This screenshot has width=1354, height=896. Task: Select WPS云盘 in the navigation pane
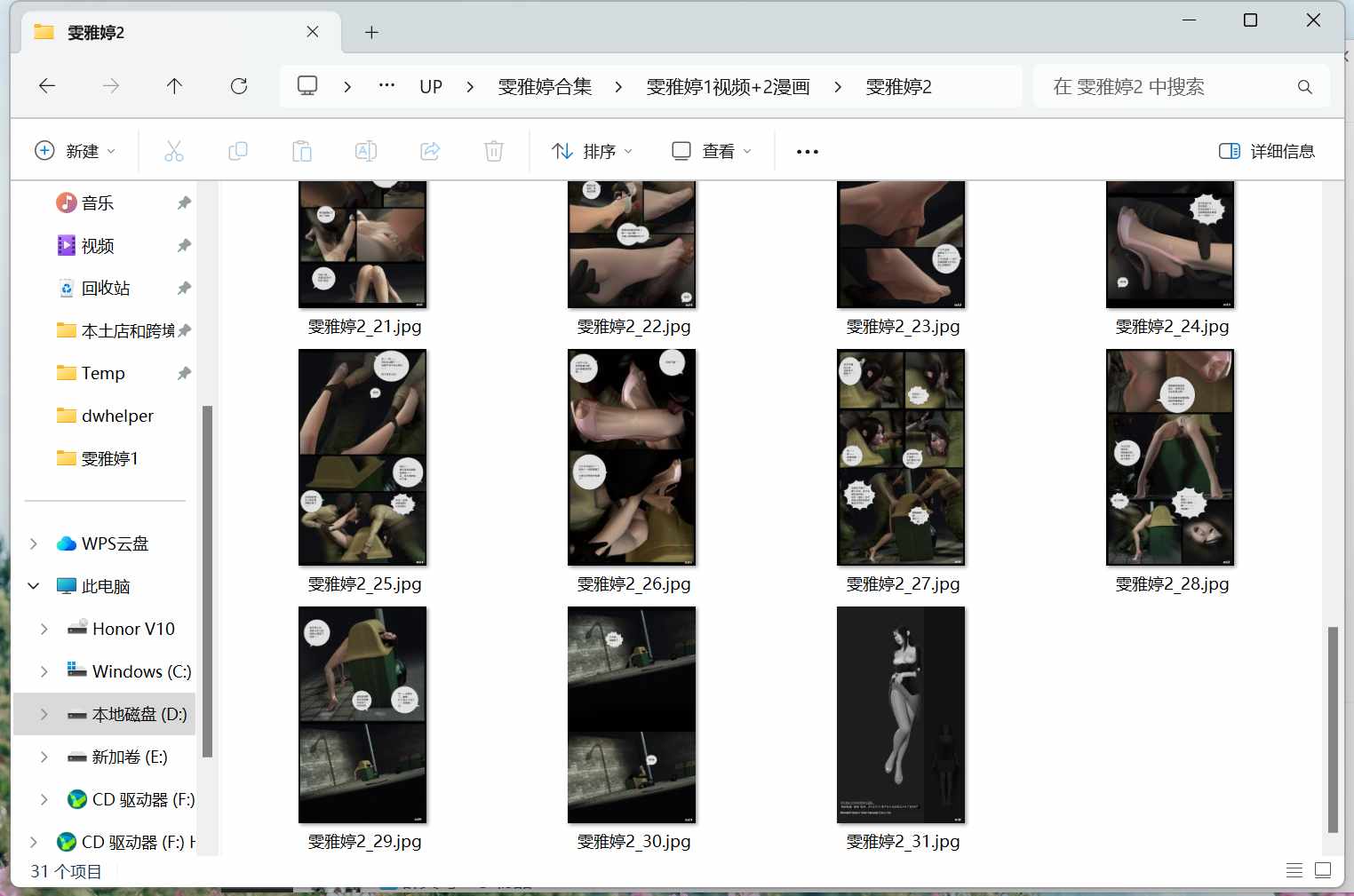point(115,544)
